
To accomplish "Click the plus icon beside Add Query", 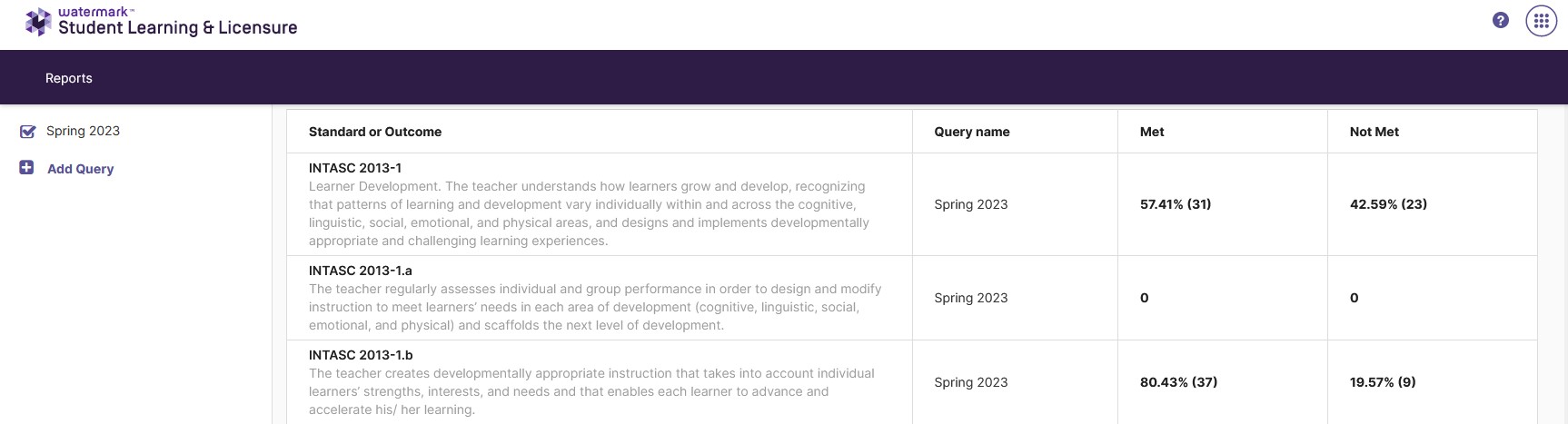I will point(27,168).
